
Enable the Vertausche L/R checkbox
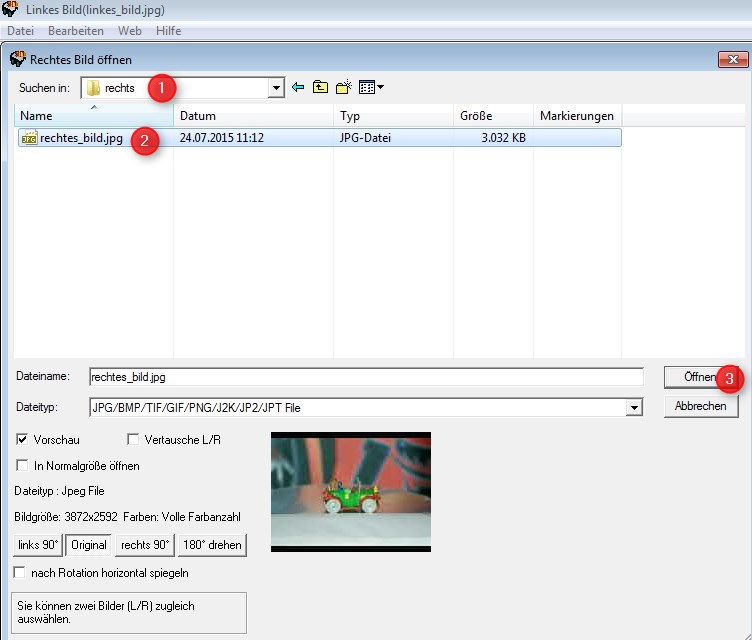133,440
